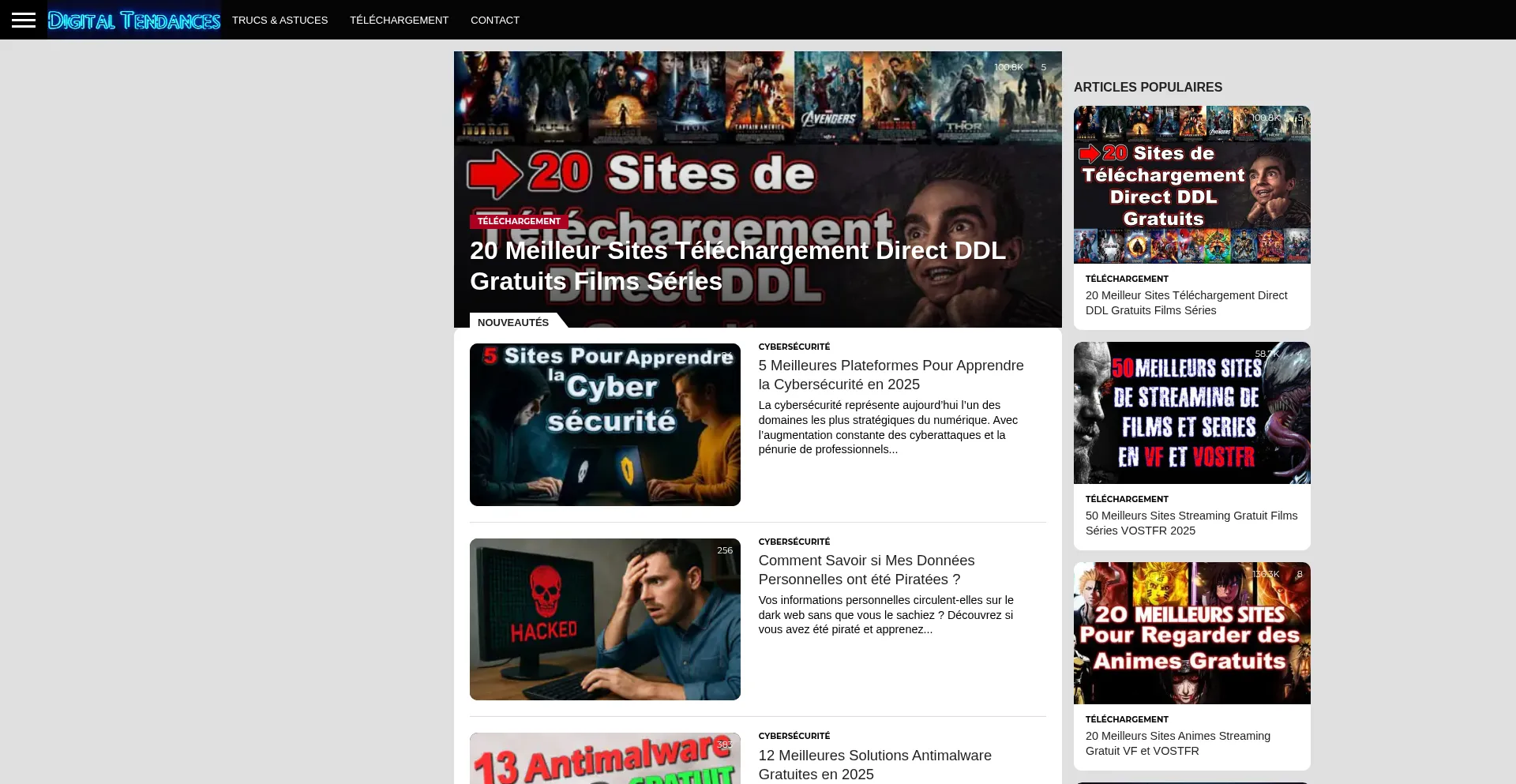Open the hamburger menu icon
The width and height of the screenshot is (1516, 784).
point(24,20)
